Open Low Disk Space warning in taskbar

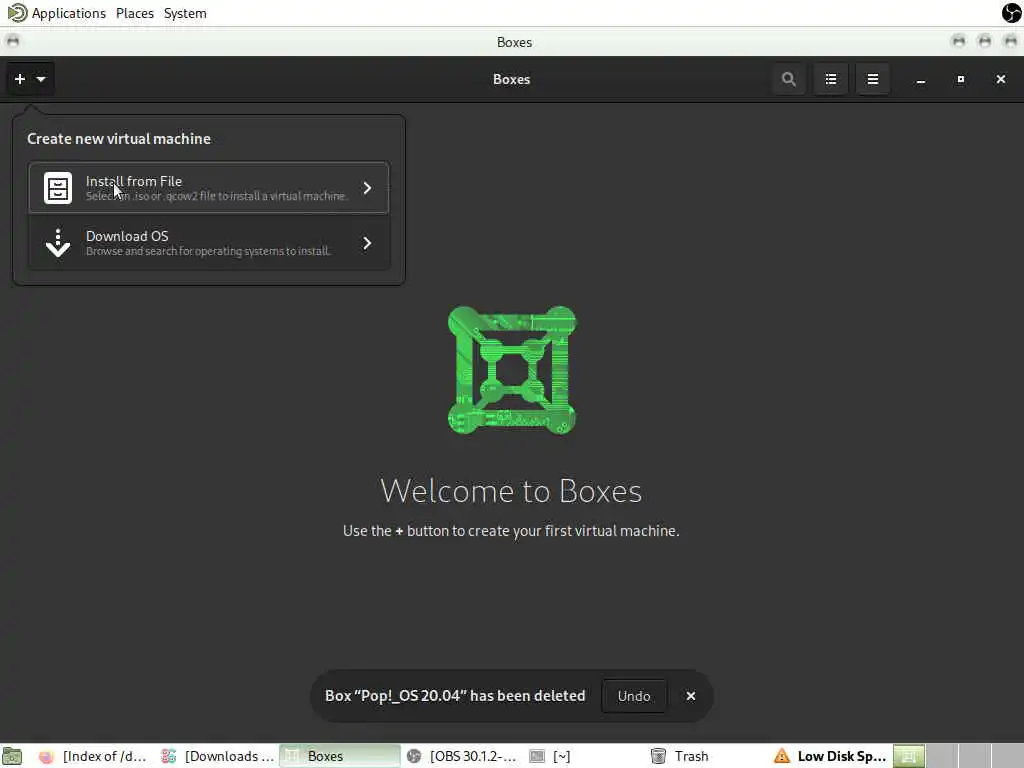pyautogui.click(x=829, y=756)
